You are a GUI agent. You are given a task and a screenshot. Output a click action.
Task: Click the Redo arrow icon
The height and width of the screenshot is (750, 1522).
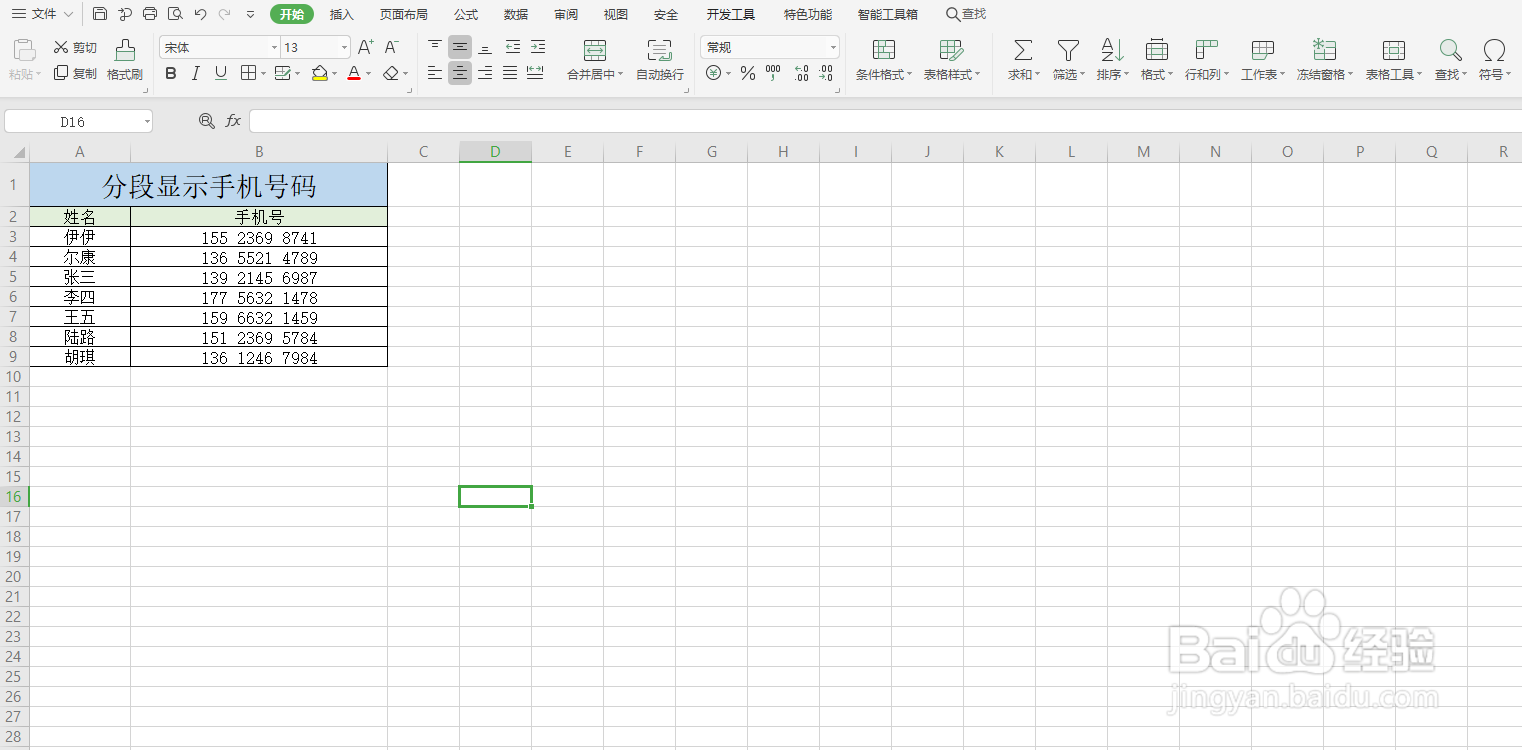tap(224, 14)
